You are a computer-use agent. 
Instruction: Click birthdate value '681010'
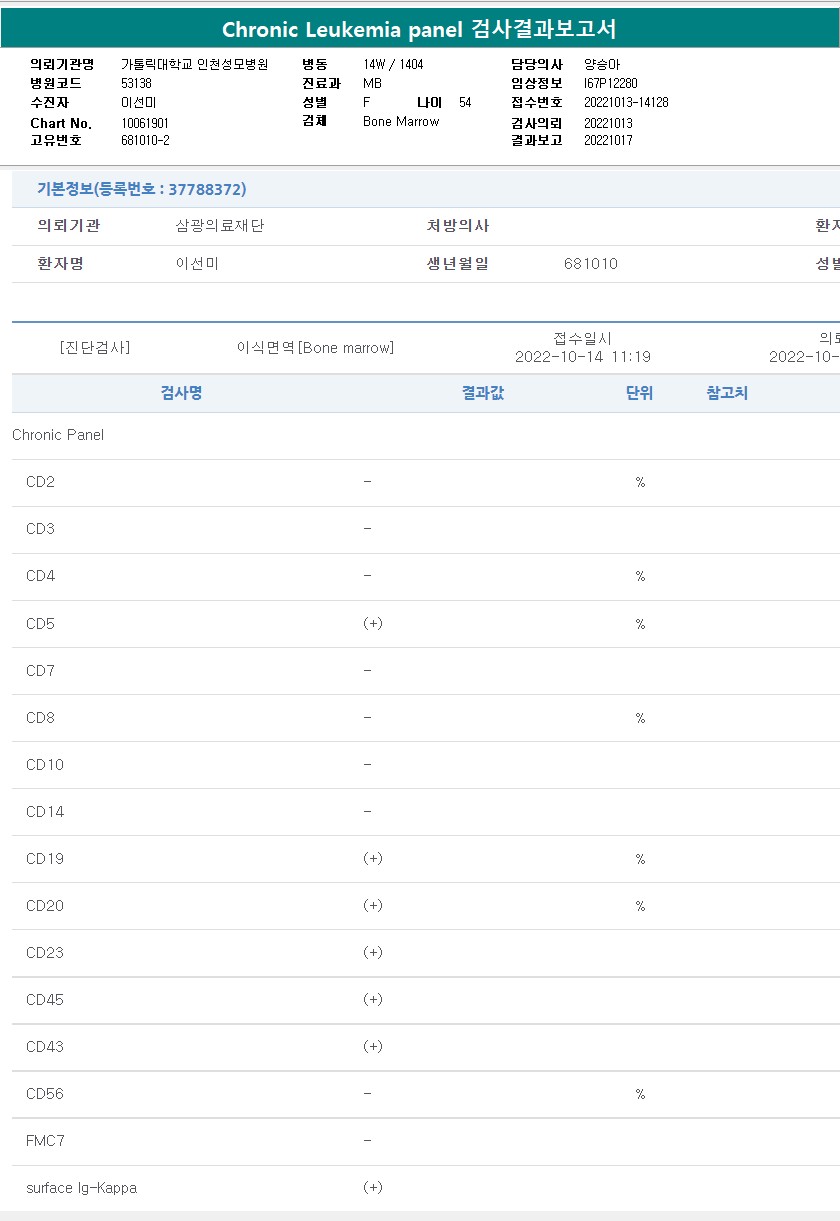pos(591,264)
